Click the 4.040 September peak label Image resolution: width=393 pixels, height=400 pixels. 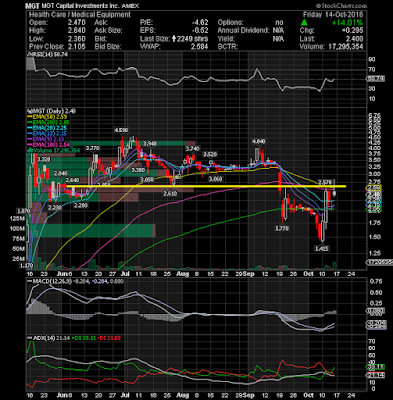coord(259,141)
